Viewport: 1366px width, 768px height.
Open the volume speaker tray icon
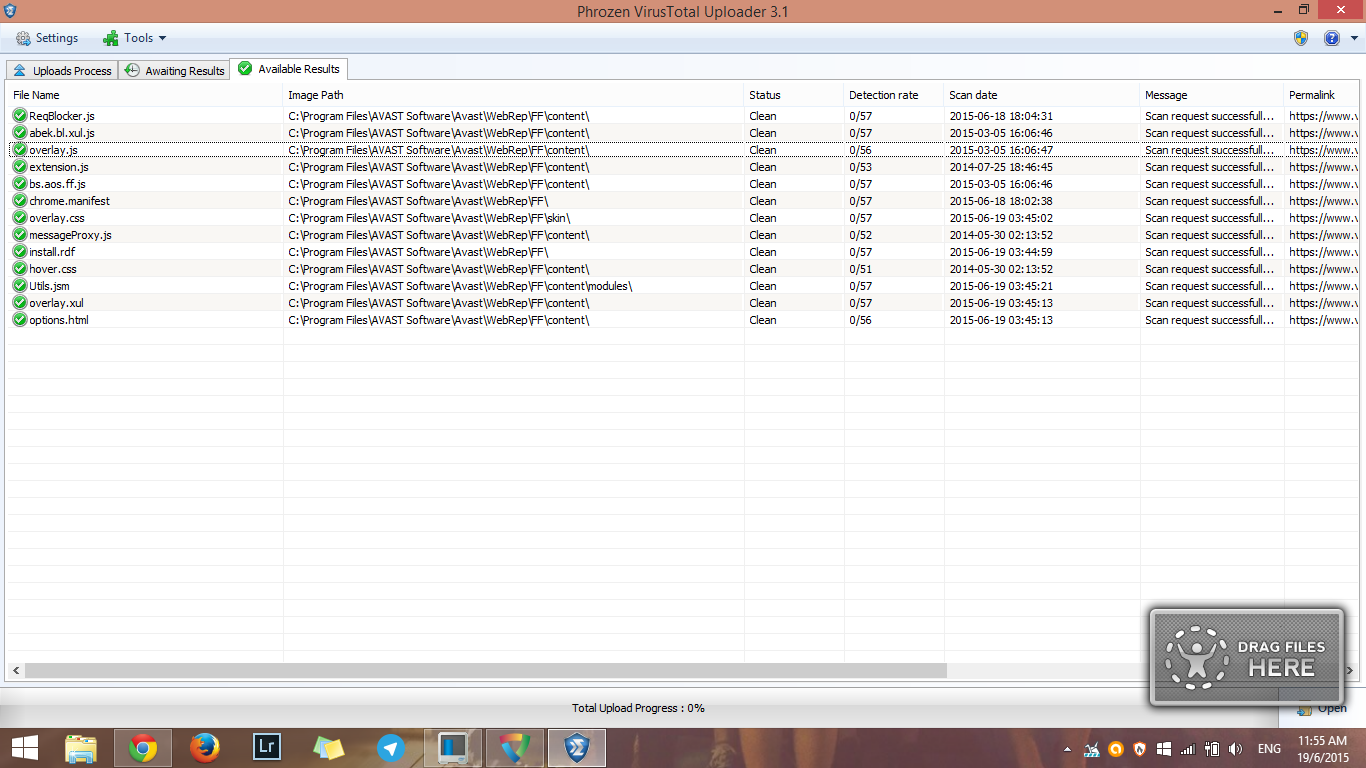(1236, 749)
